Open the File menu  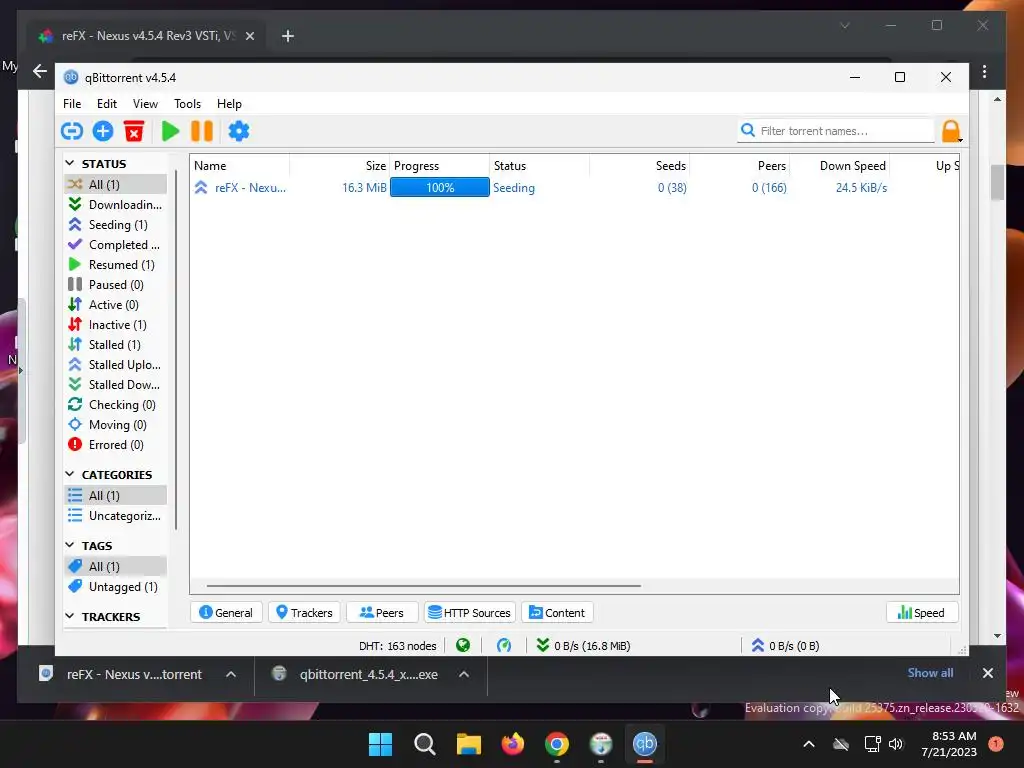point(72,104)
